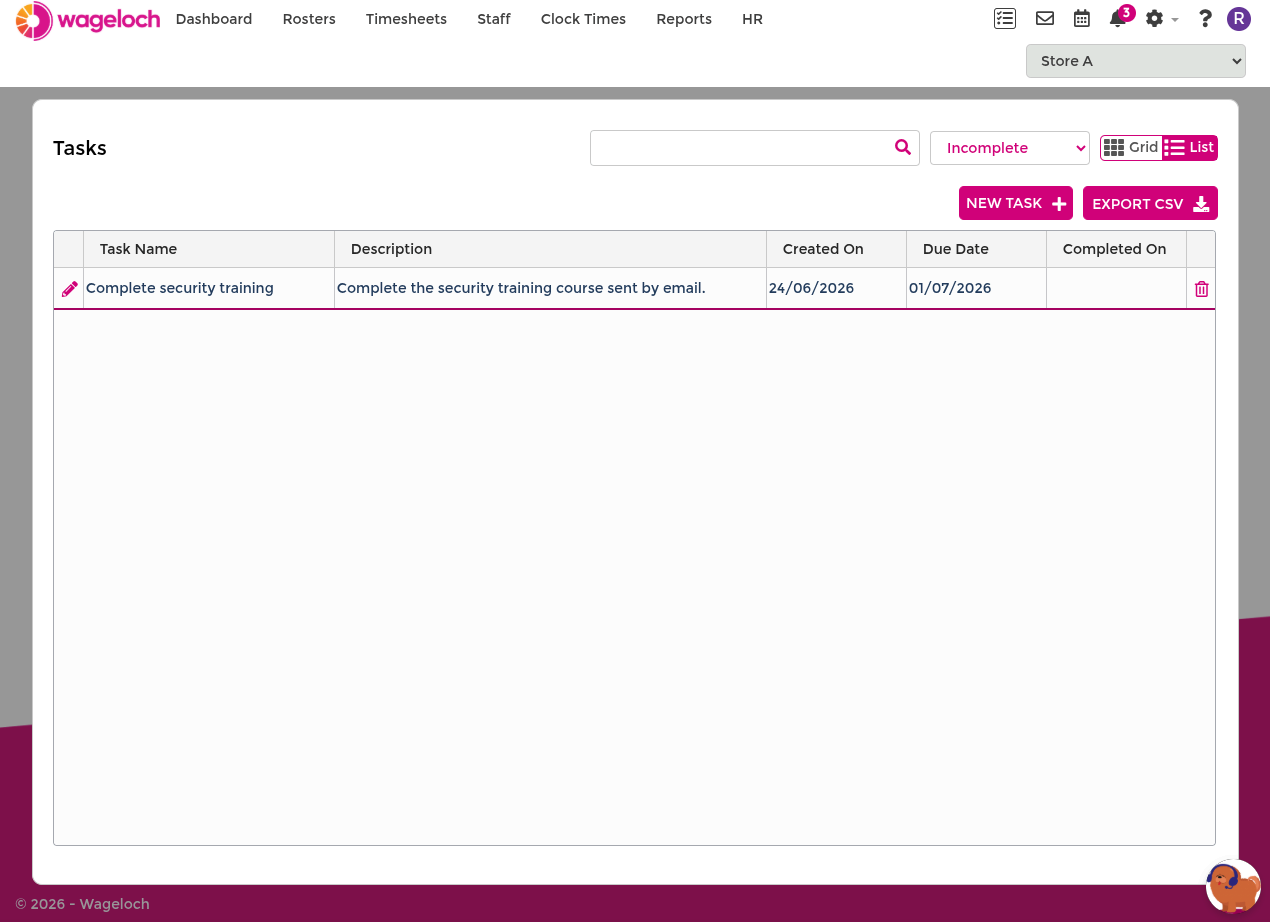This screenshot has height=922, width=1270.
Task: Open the messages envelope icon
Action: pos(1045,18)
